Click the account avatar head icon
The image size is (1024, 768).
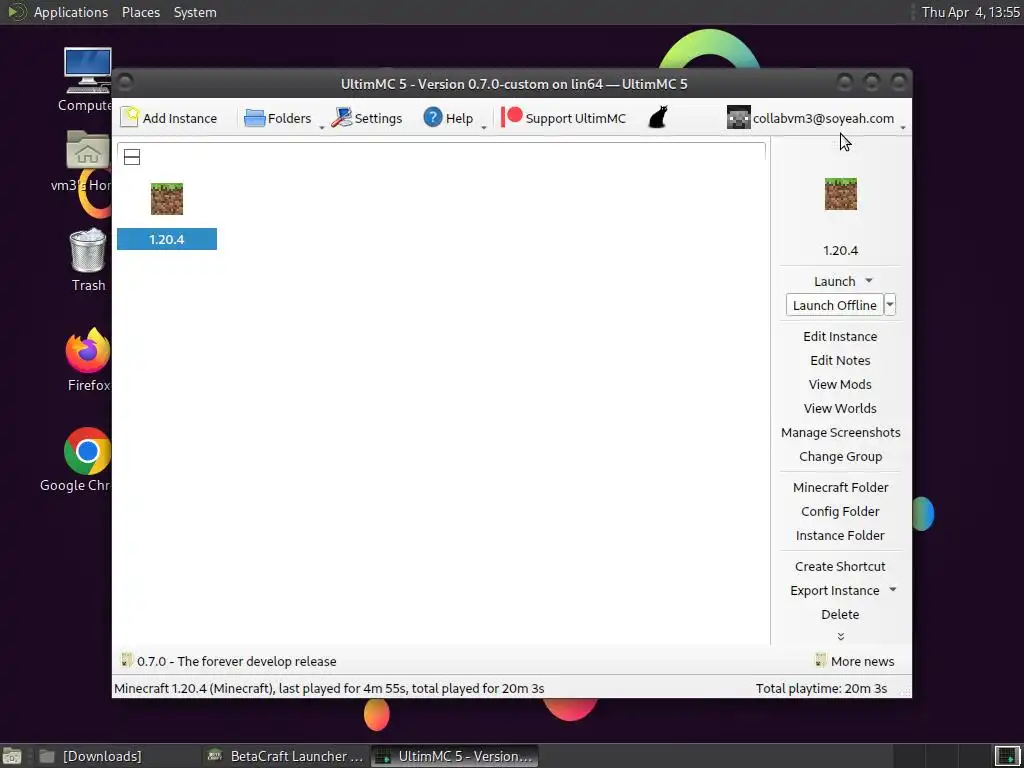click(x=739, y=118)
